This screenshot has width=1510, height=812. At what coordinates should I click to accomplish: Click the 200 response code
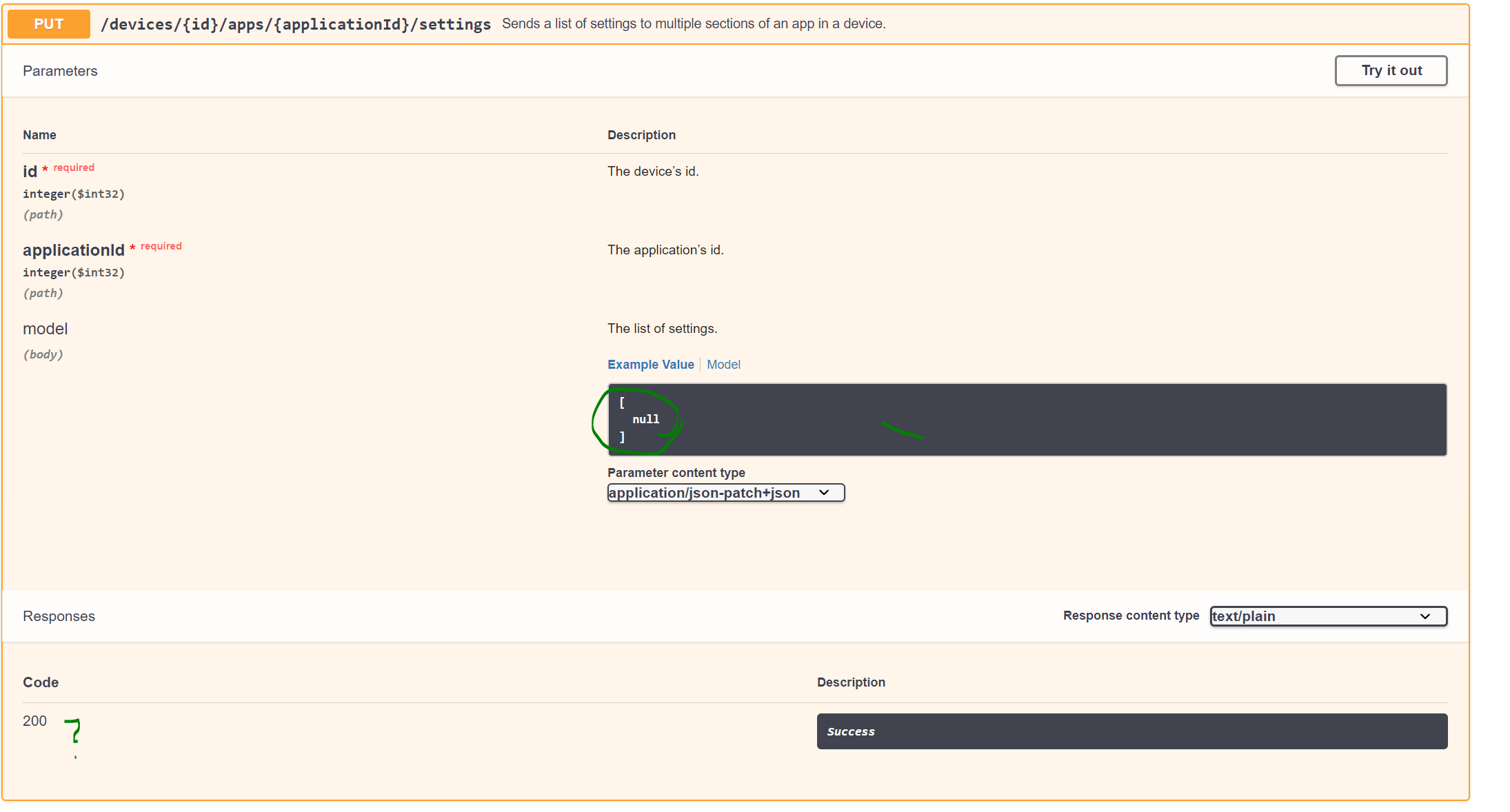(x=34, y=721)
